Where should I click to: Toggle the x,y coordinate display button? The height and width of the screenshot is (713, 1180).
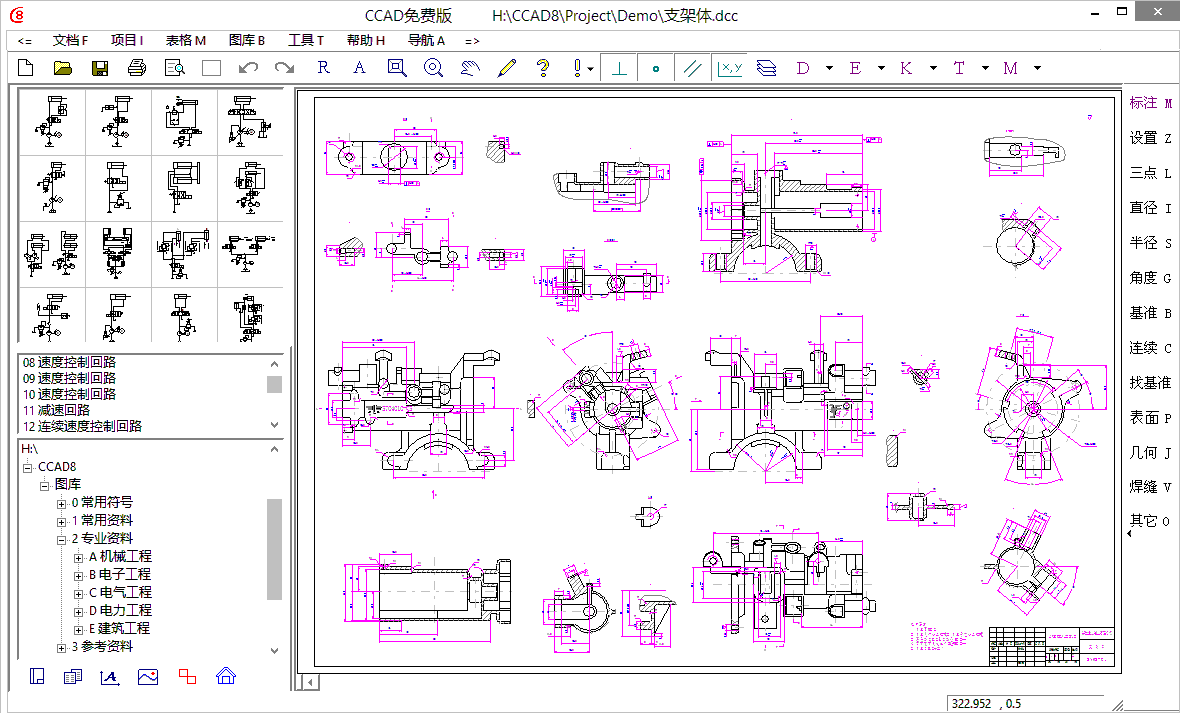click(x=729, y=68)
